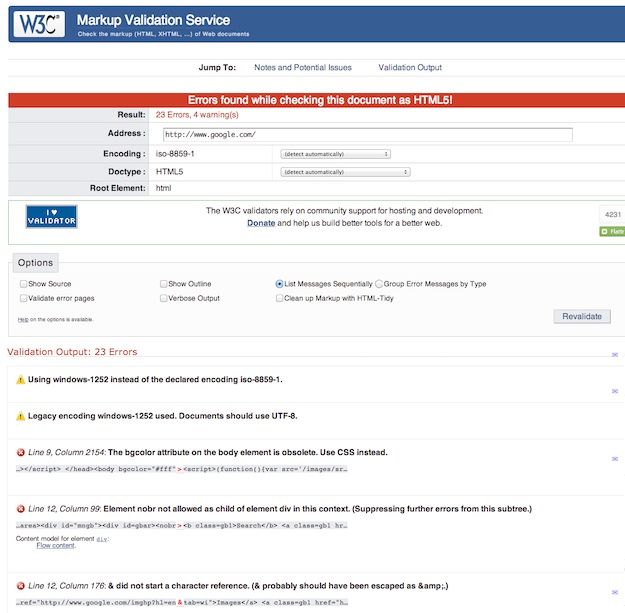
Task: Open the Help link on options
Action: click(x=23, y=320)
